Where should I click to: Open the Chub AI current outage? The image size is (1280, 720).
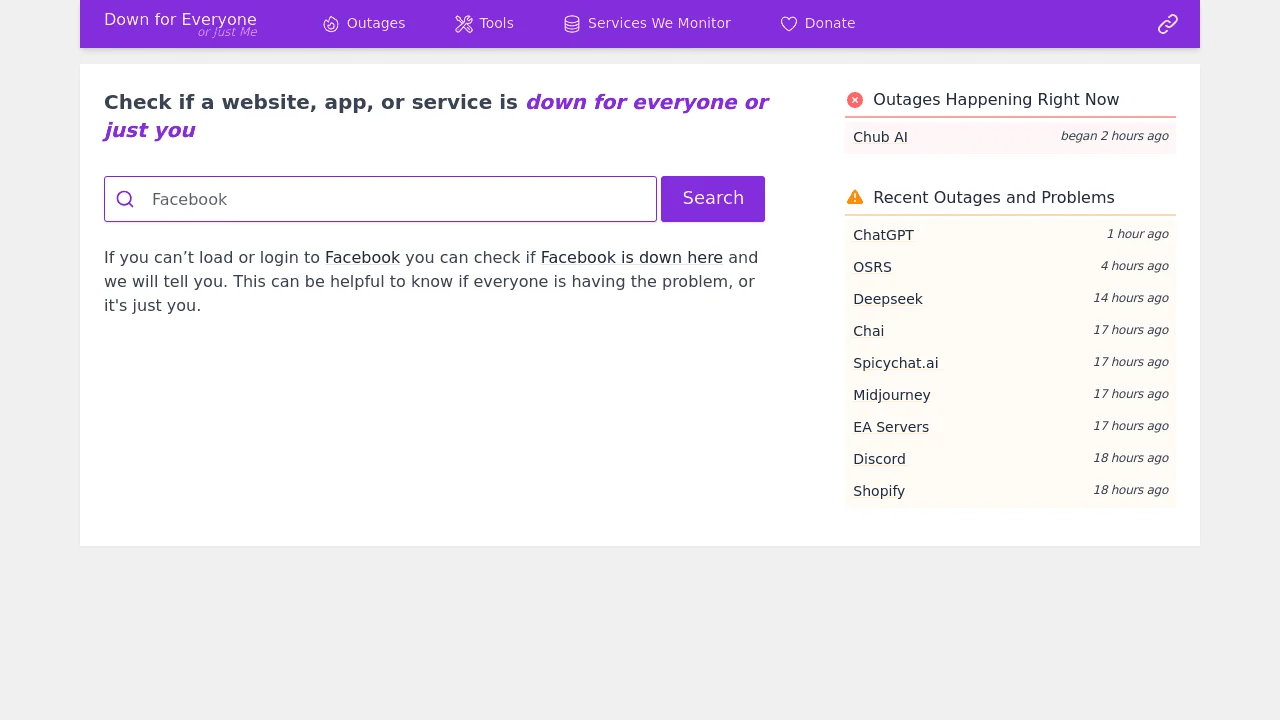point(880,137)
